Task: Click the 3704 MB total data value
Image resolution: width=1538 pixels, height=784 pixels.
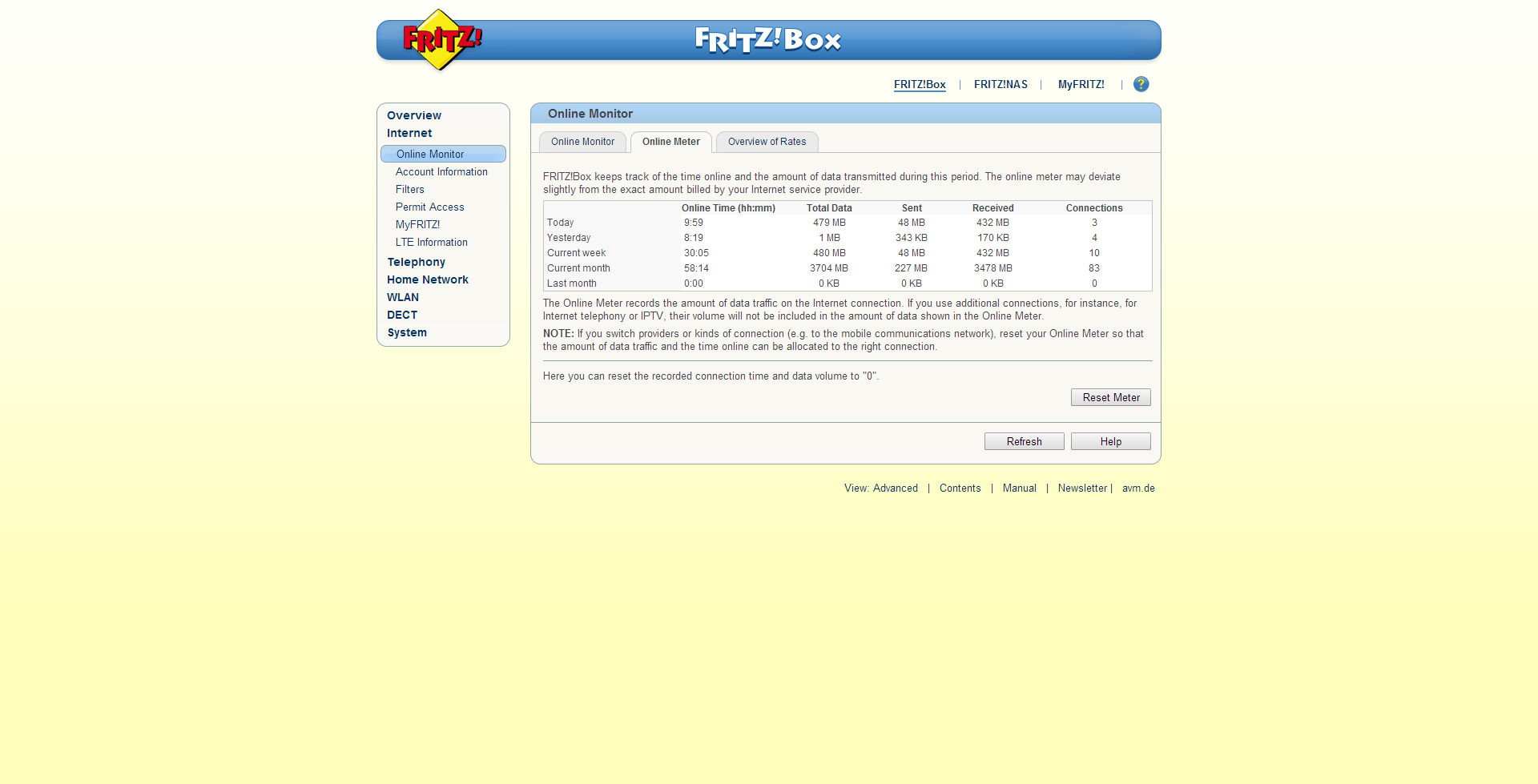Action: [x=829, y=268]
